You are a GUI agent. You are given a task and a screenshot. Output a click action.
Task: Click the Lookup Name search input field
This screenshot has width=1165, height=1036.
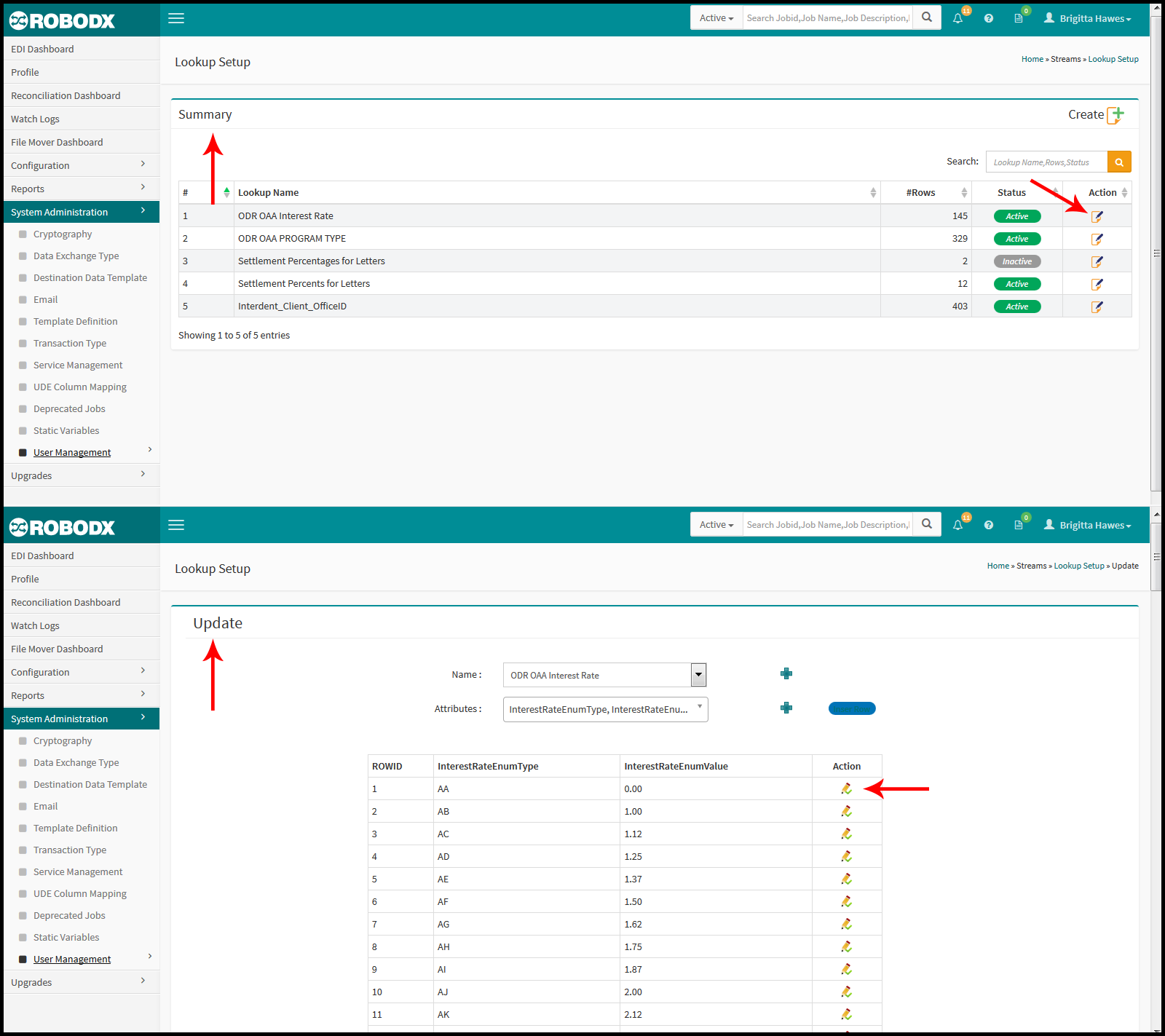tap(1046, 162)
